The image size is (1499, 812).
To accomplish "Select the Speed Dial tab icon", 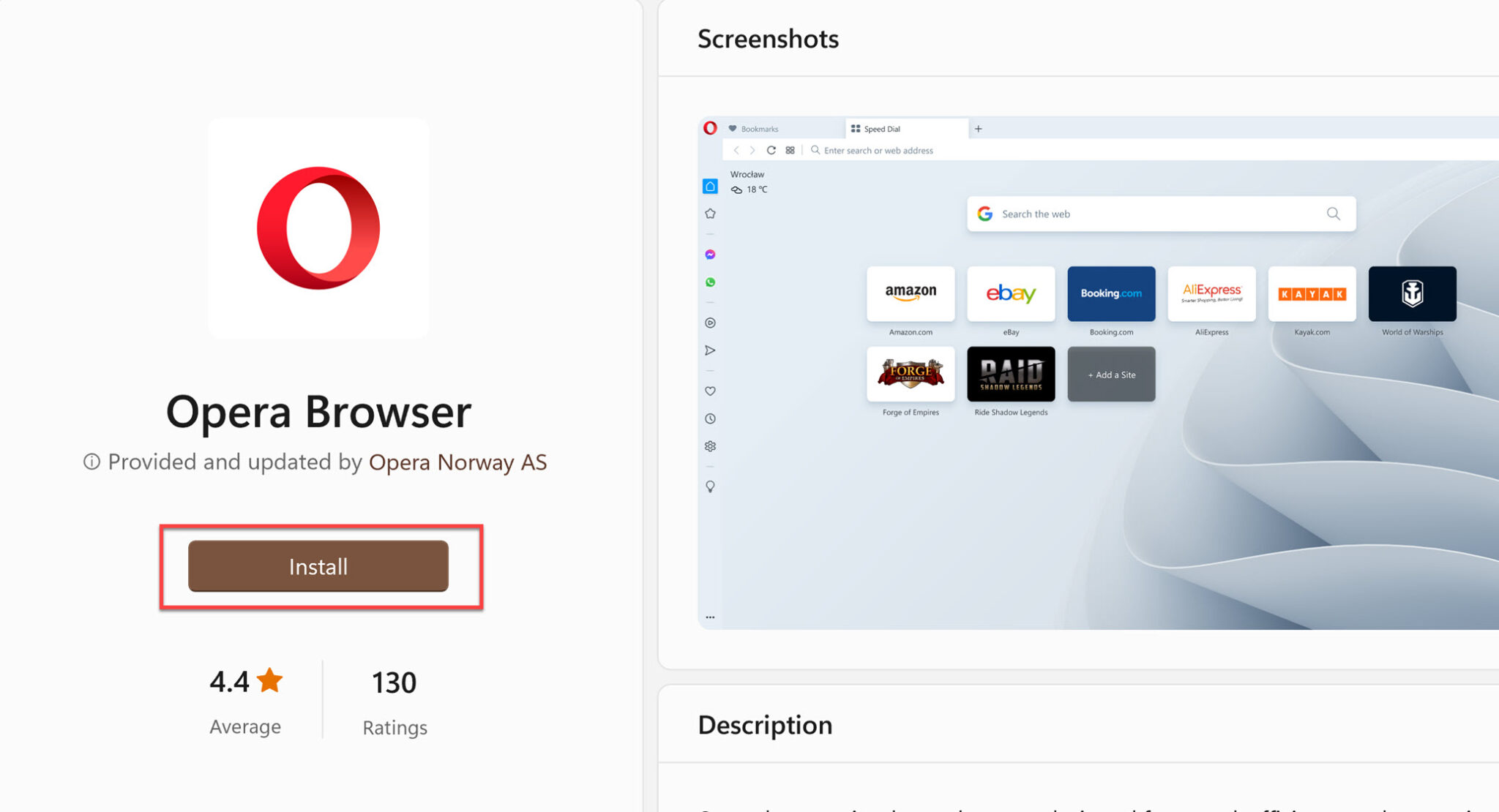I will 857,128.
